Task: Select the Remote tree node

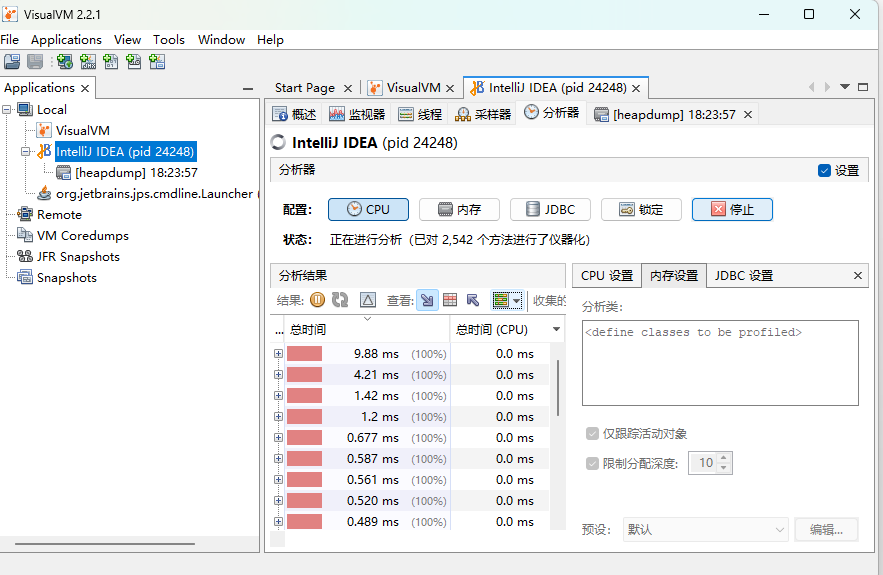Action: (59, 215)
